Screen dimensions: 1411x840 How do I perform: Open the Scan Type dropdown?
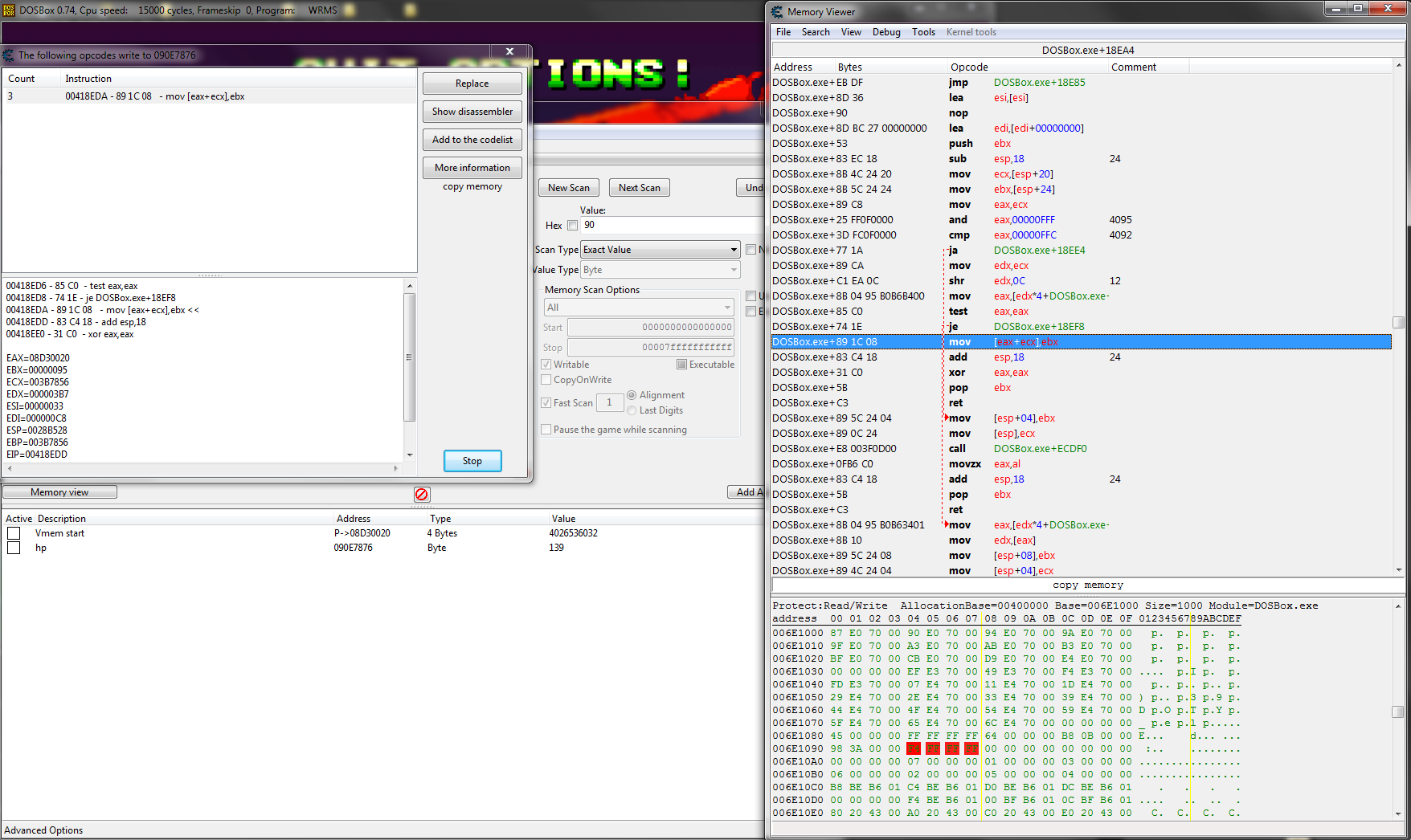click(x=734, y=250)
